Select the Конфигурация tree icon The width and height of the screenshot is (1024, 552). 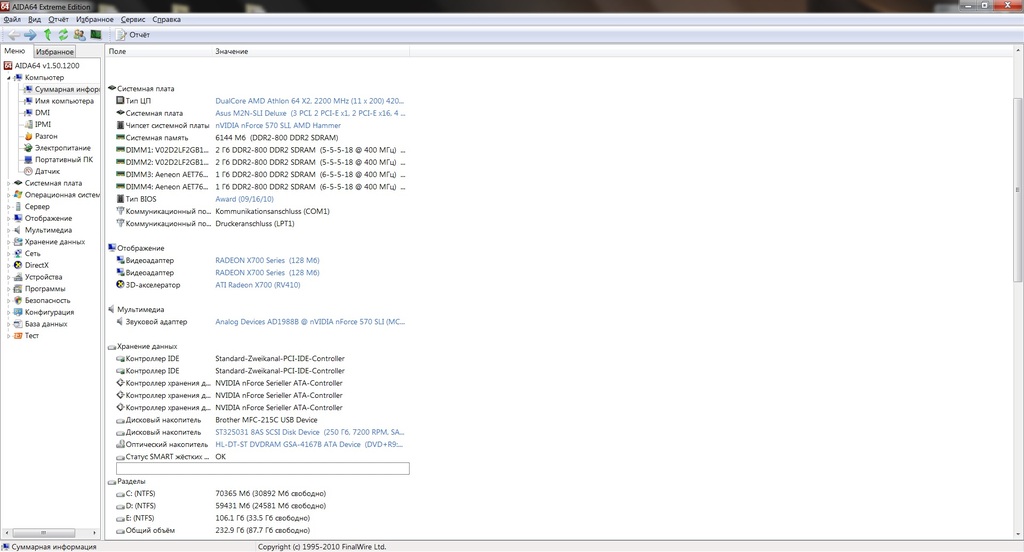click(x=18, y=312)
